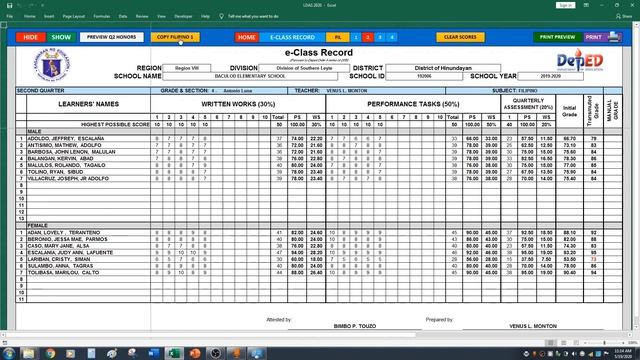640x360 pixels.
Task: Switch to Normal view in status bar
Action: [x=551, y=343]
